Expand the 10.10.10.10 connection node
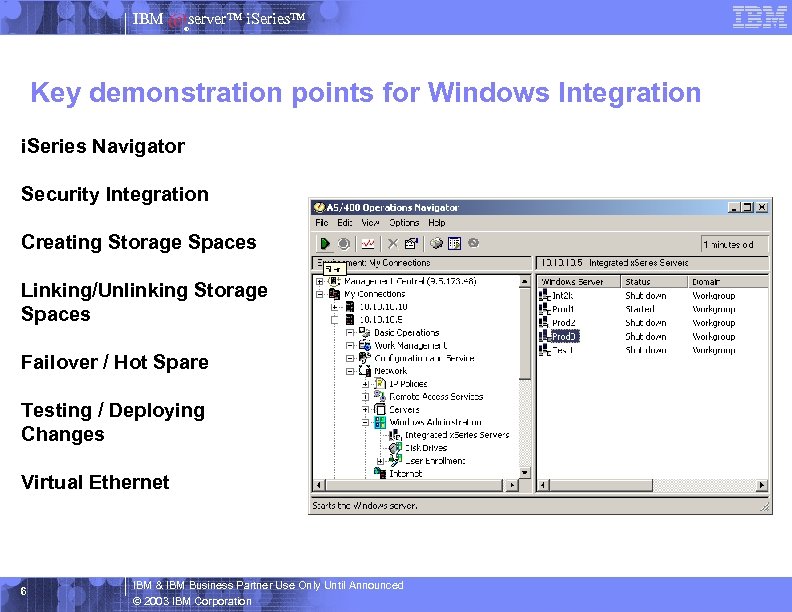This screenshot has height=612, width=792. tap(334, 307)
